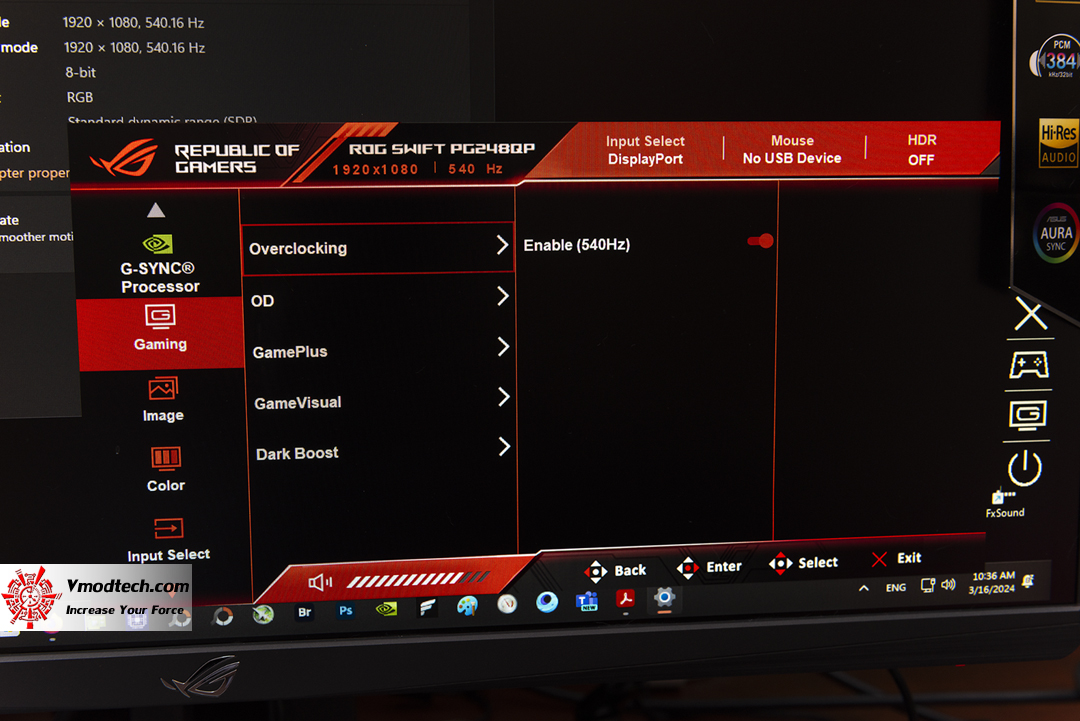Click the 'RGB' value in Settings window

[80, 97]
